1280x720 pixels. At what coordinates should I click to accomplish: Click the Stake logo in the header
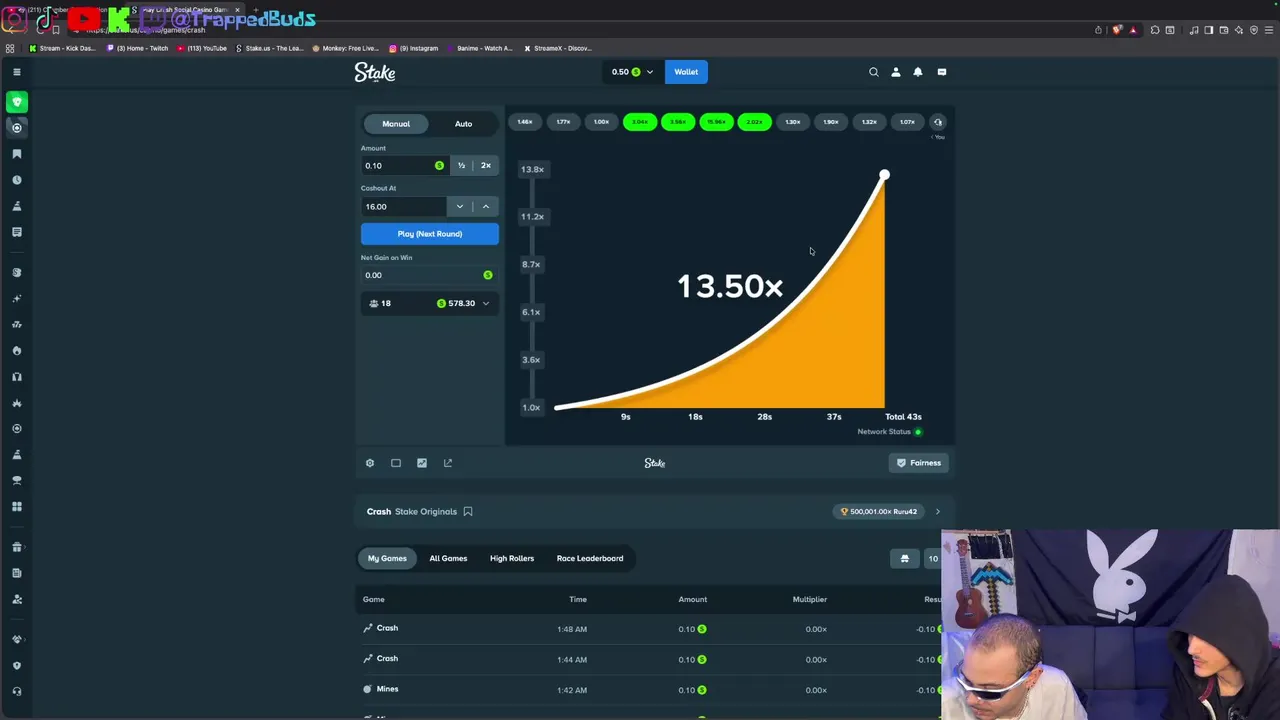click(x=375, y=72)
